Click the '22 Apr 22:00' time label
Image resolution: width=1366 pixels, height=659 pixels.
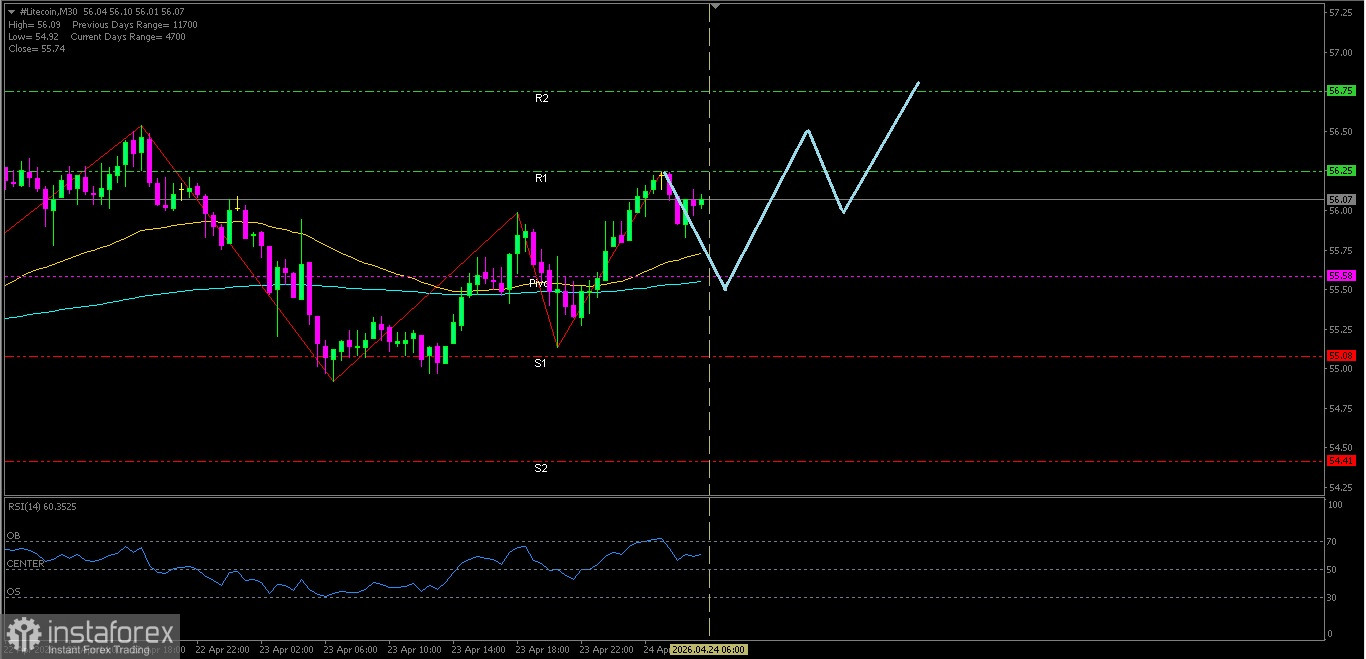coord(223,649)
